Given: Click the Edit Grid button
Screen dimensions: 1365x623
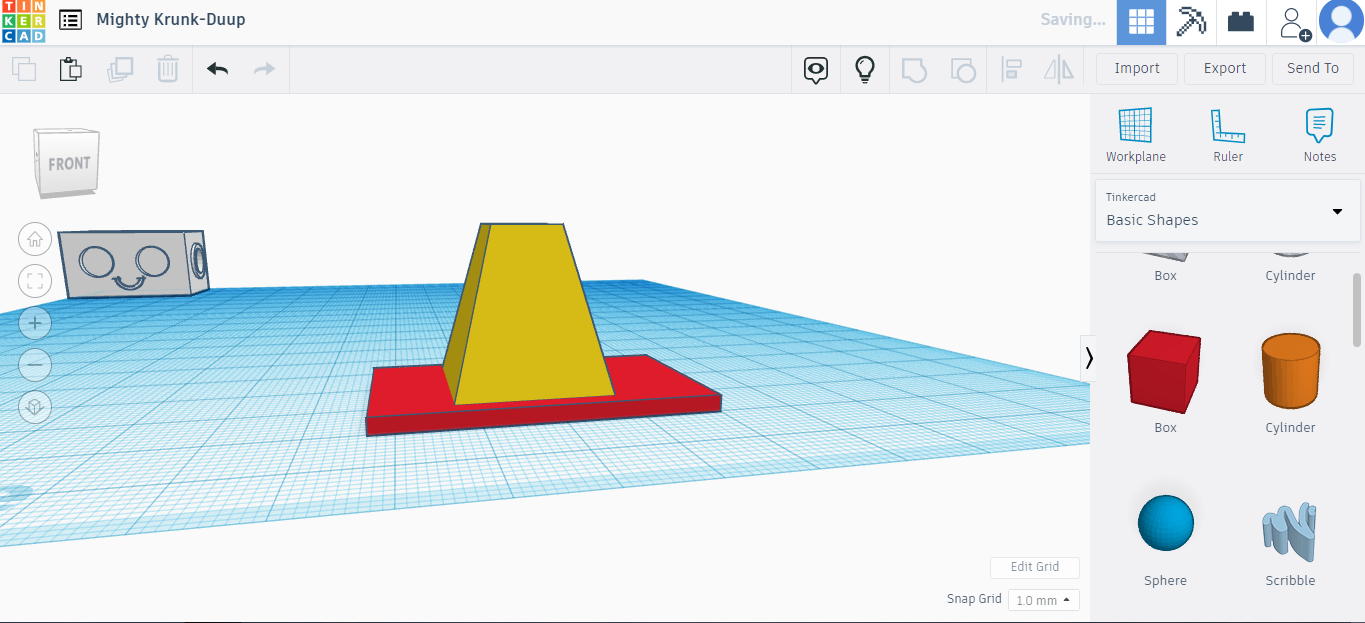Looking at the screenshot, I should 1035,567.
